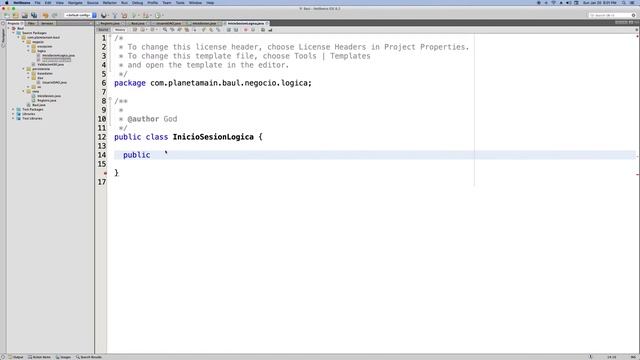
Task: Open the default config dropdown
Action: point(80,15)
